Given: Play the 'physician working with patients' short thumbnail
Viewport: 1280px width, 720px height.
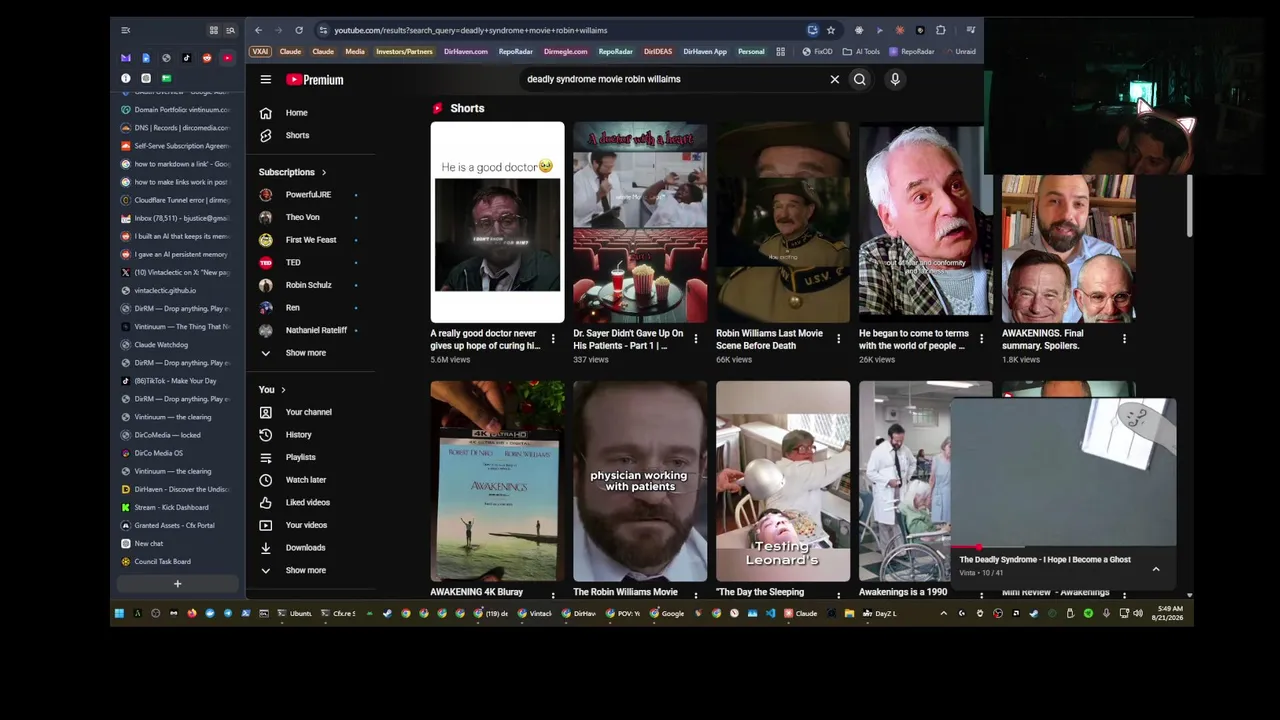Looking at the screenshot, I should point(640,481).
